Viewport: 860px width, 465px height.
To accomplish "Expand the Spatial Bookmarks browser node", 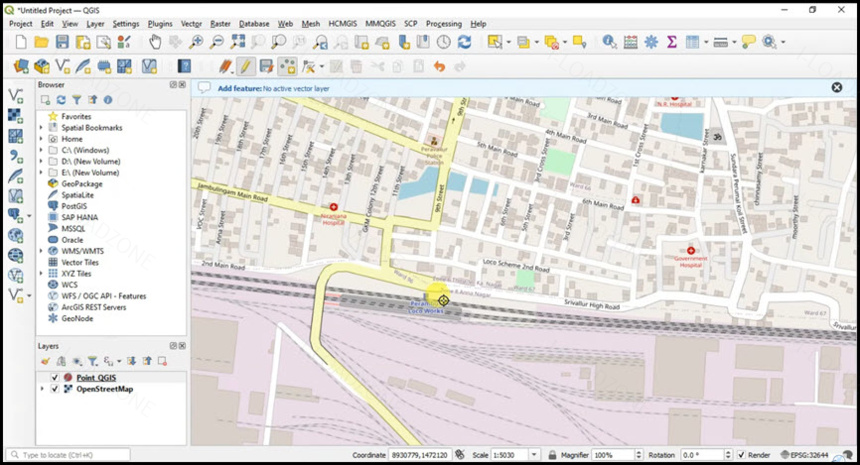I will tap(41, 128).
